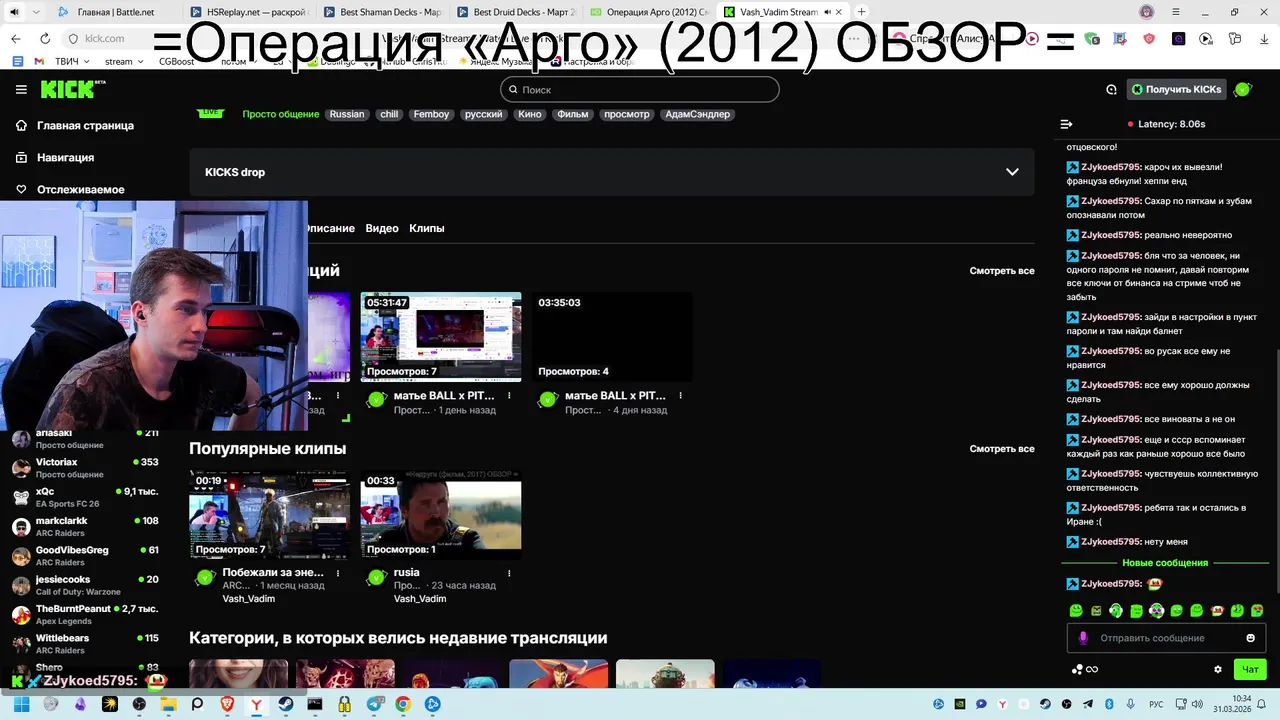Open Google Chrome from the taskbar
This screenshot has height=720, width=1280.
click(x=403, y=704)
